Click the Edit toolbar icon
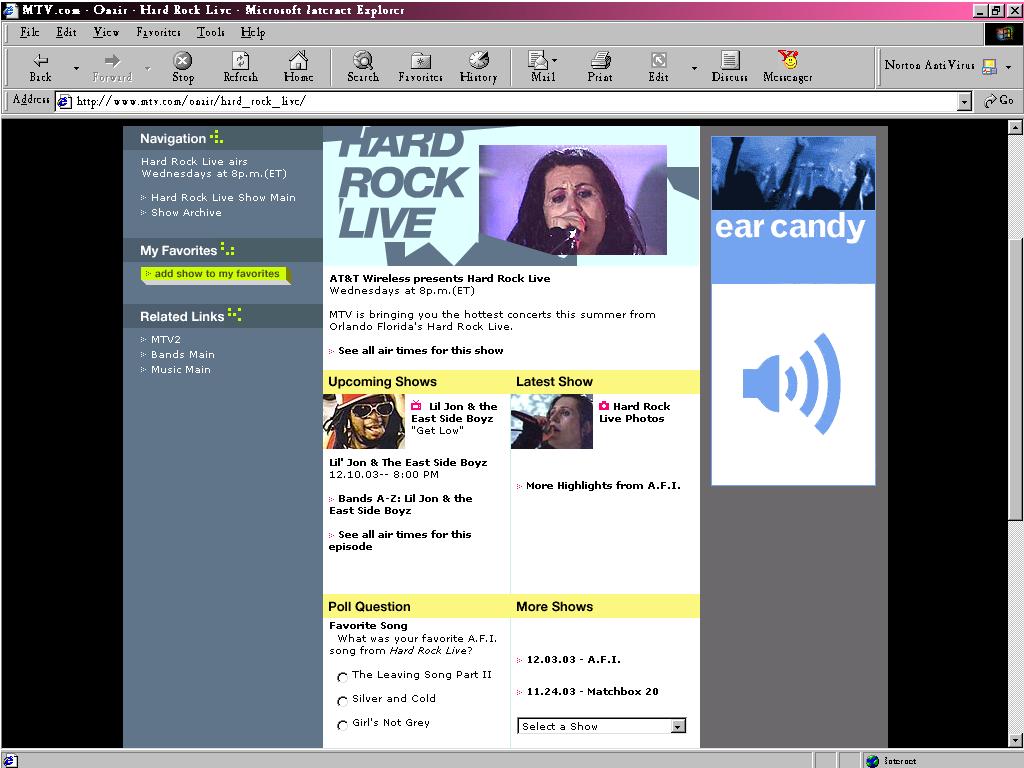Image resolution: width=1024 pixels, height=768 pixels. [658, 61]
